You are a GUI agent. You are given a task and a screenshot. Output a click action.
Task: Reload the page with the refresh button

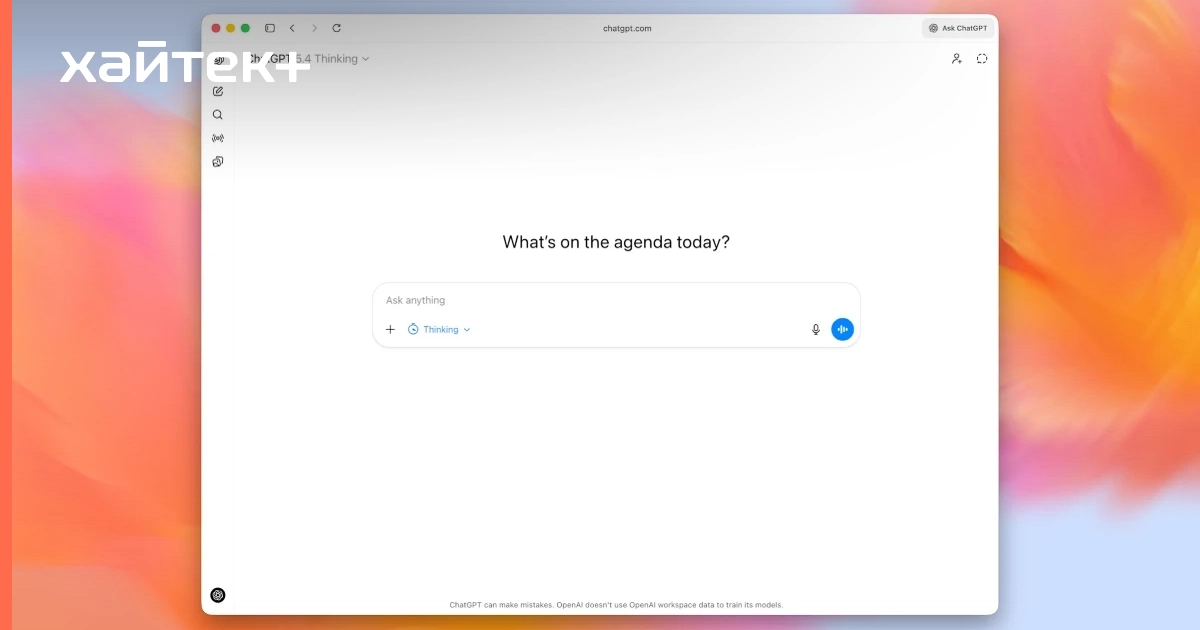click(336, 28)
